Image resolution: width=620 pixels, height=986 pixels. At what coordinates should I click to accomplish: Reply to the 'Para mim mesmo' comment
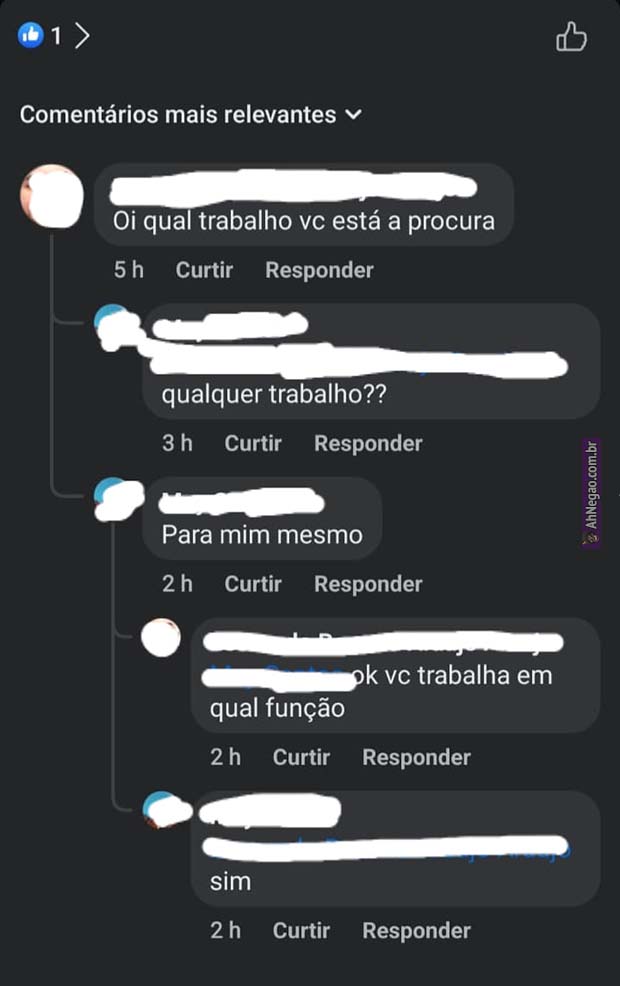368,584
